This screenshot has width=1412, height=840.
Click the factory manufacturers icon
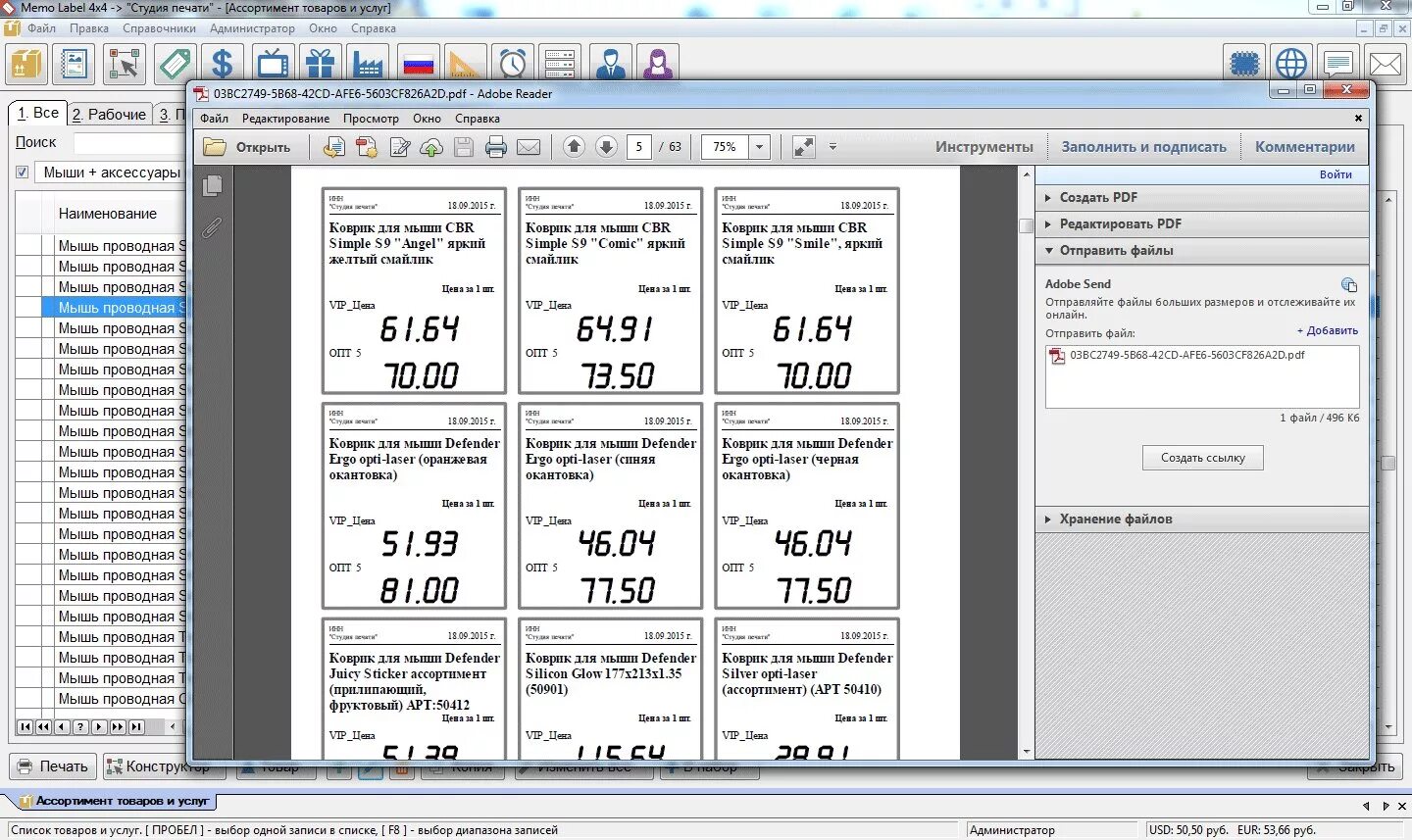[368, 65]
